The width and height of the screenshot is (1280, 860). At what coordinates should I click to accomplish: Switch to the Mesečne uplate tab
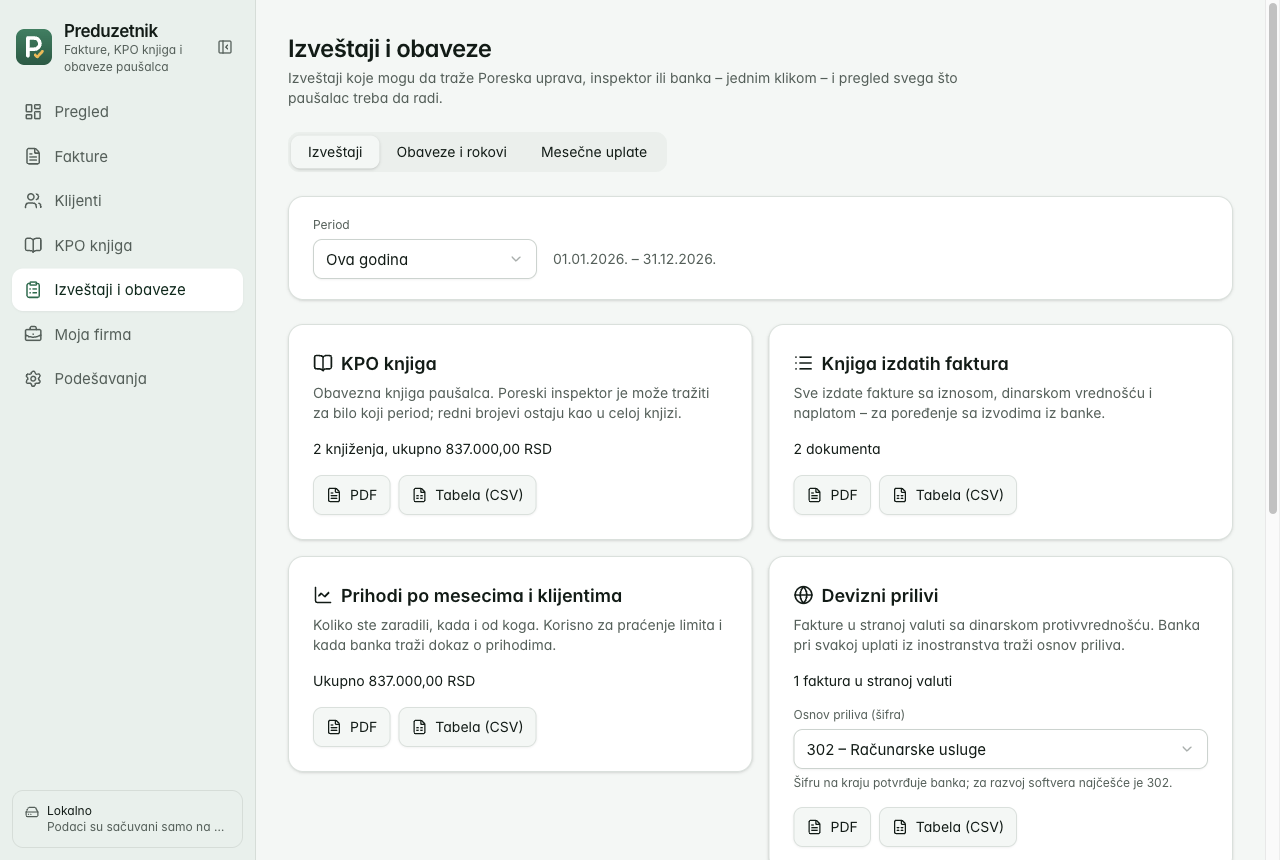coord(594,152)
